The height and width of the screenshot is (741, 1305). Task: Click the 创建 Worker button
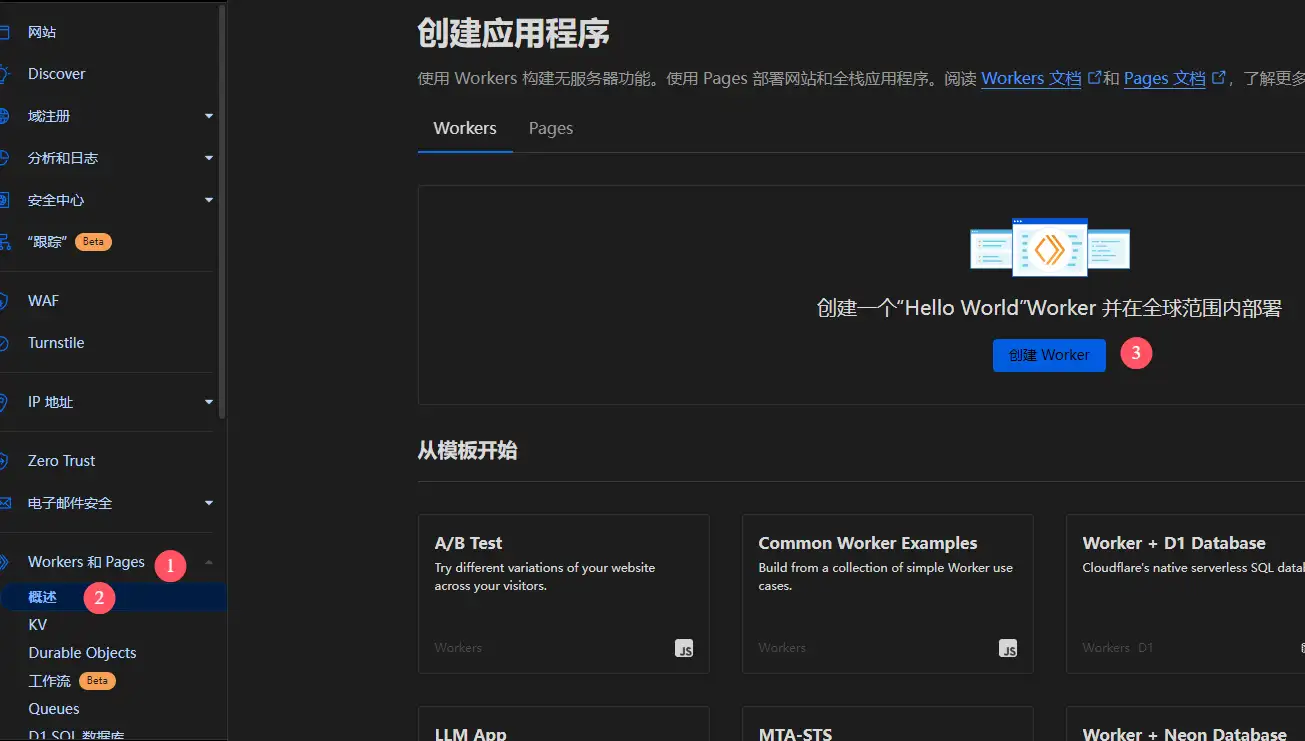click(x=1049, y=355)
